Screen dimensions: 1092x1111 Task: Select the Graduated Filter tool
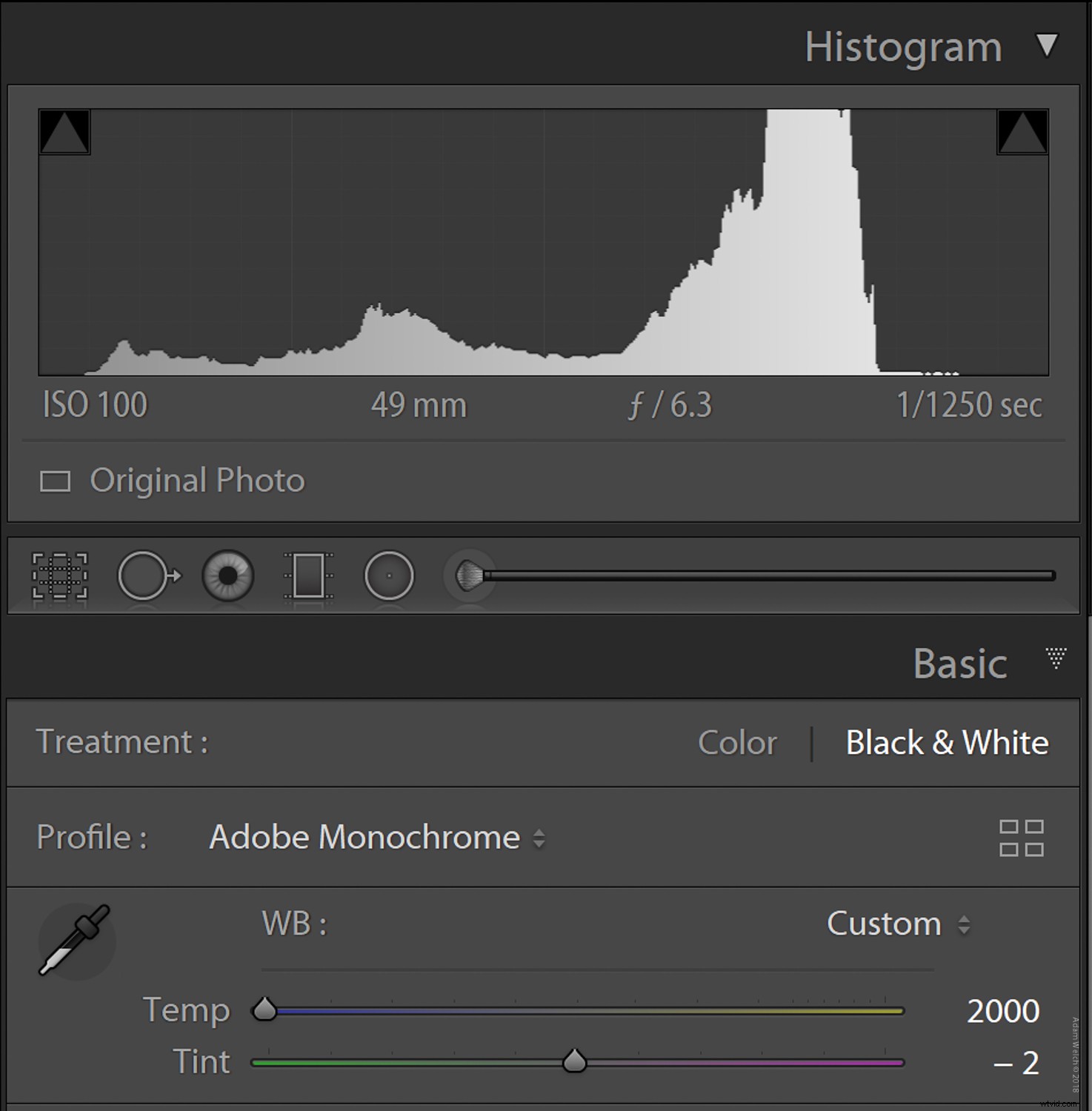[310, 576]
